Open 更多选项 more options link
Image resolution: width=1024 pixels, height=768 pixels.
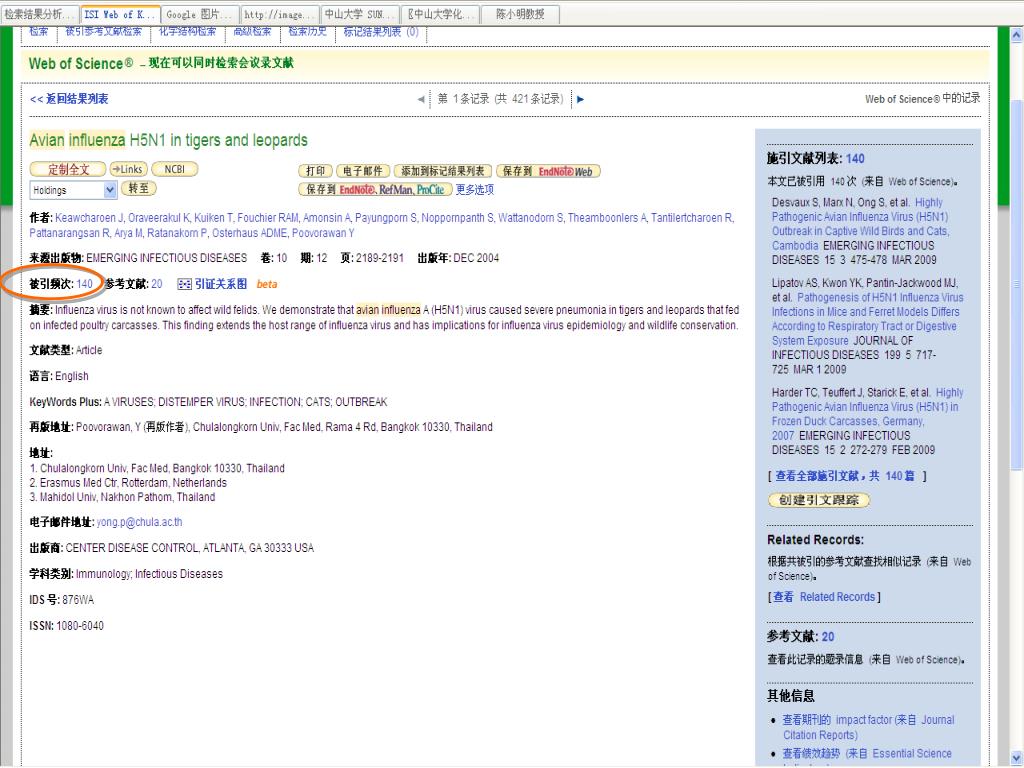coord(475,189)
